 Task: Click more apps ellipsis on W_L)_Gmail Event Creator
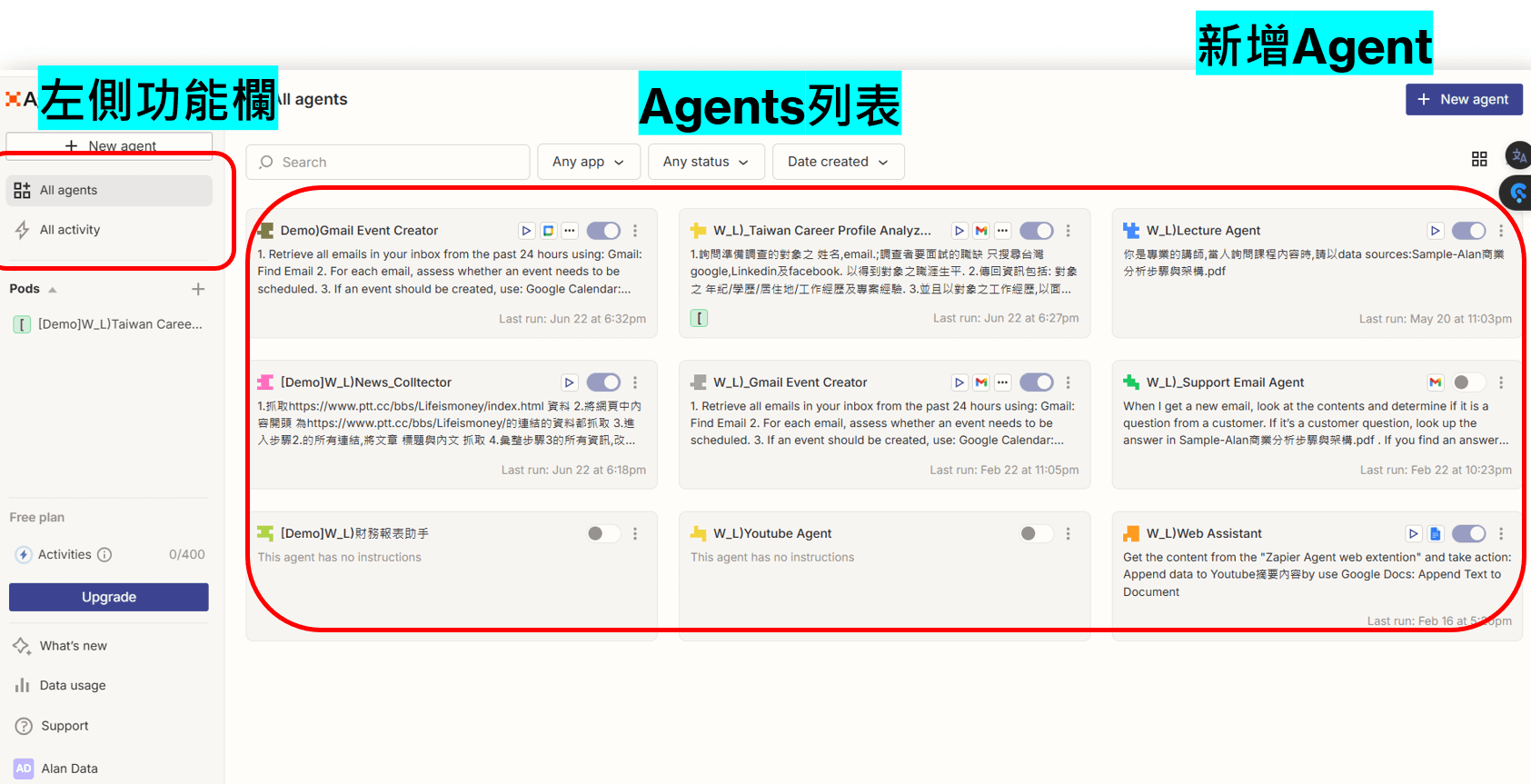(1003, 382)
